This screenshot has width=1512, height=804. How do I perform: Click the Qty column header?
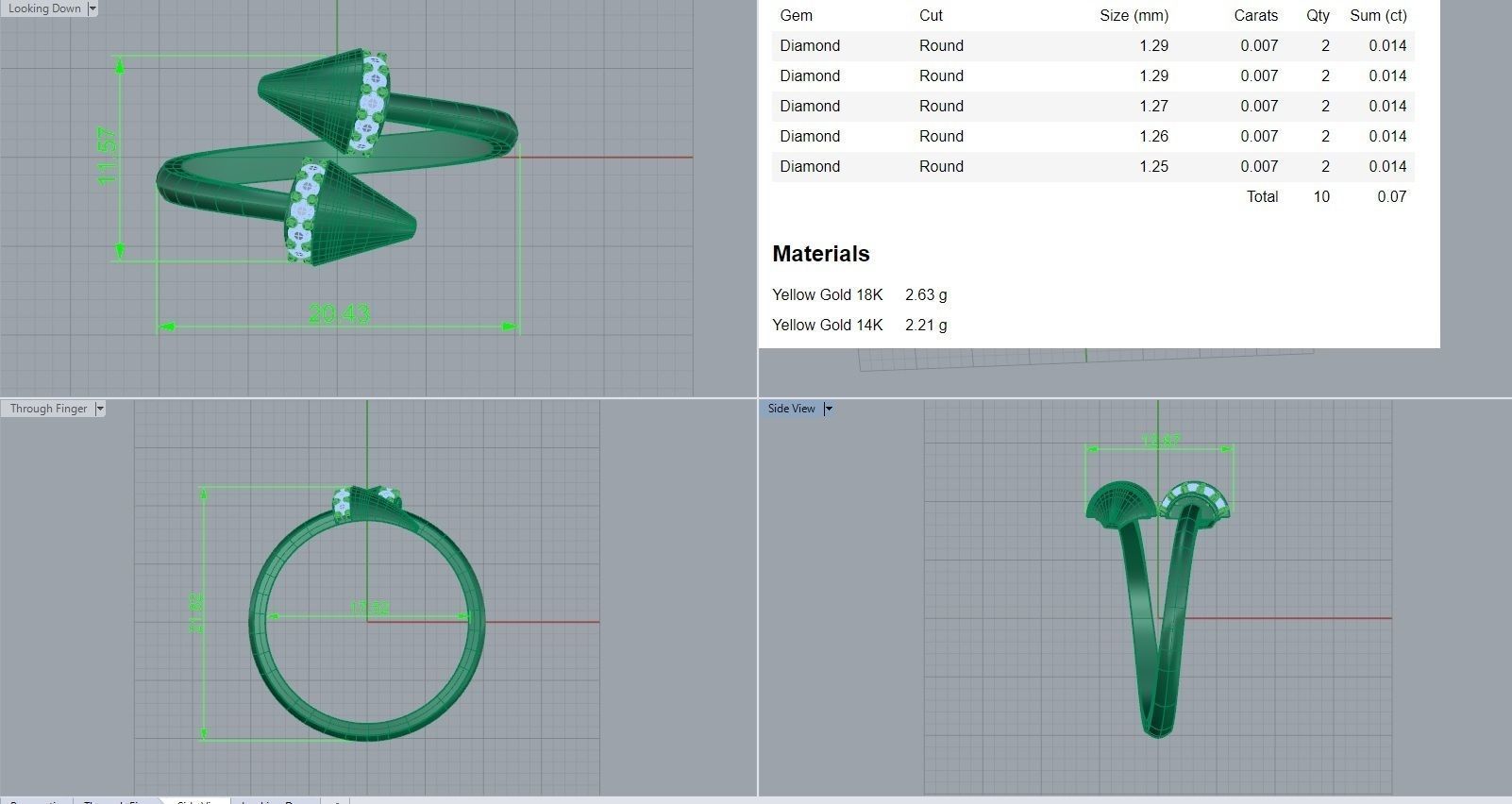1318,15
